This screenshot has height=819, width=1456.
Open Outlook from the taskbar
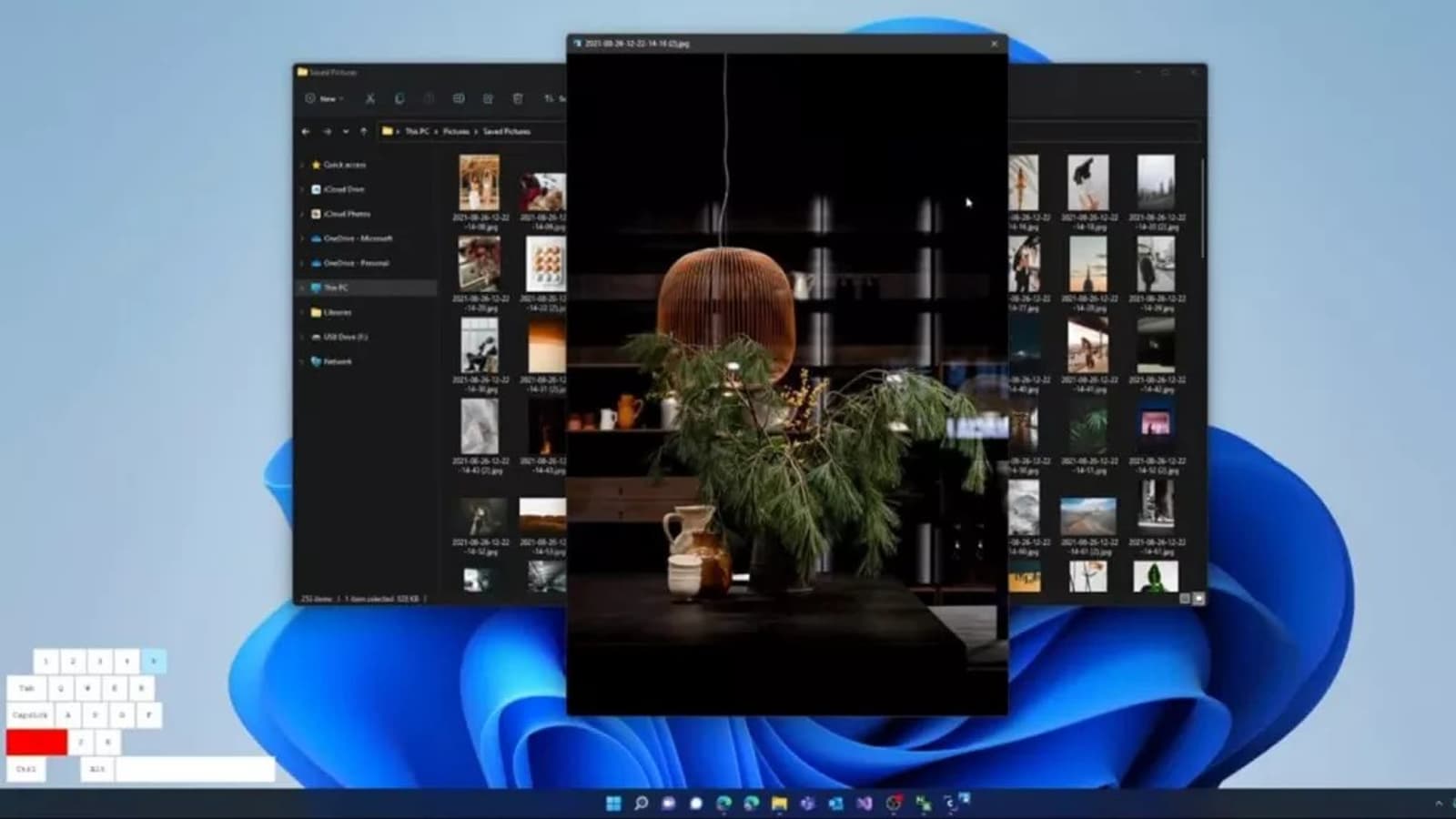pyautogui.click(x=835, y=803)
